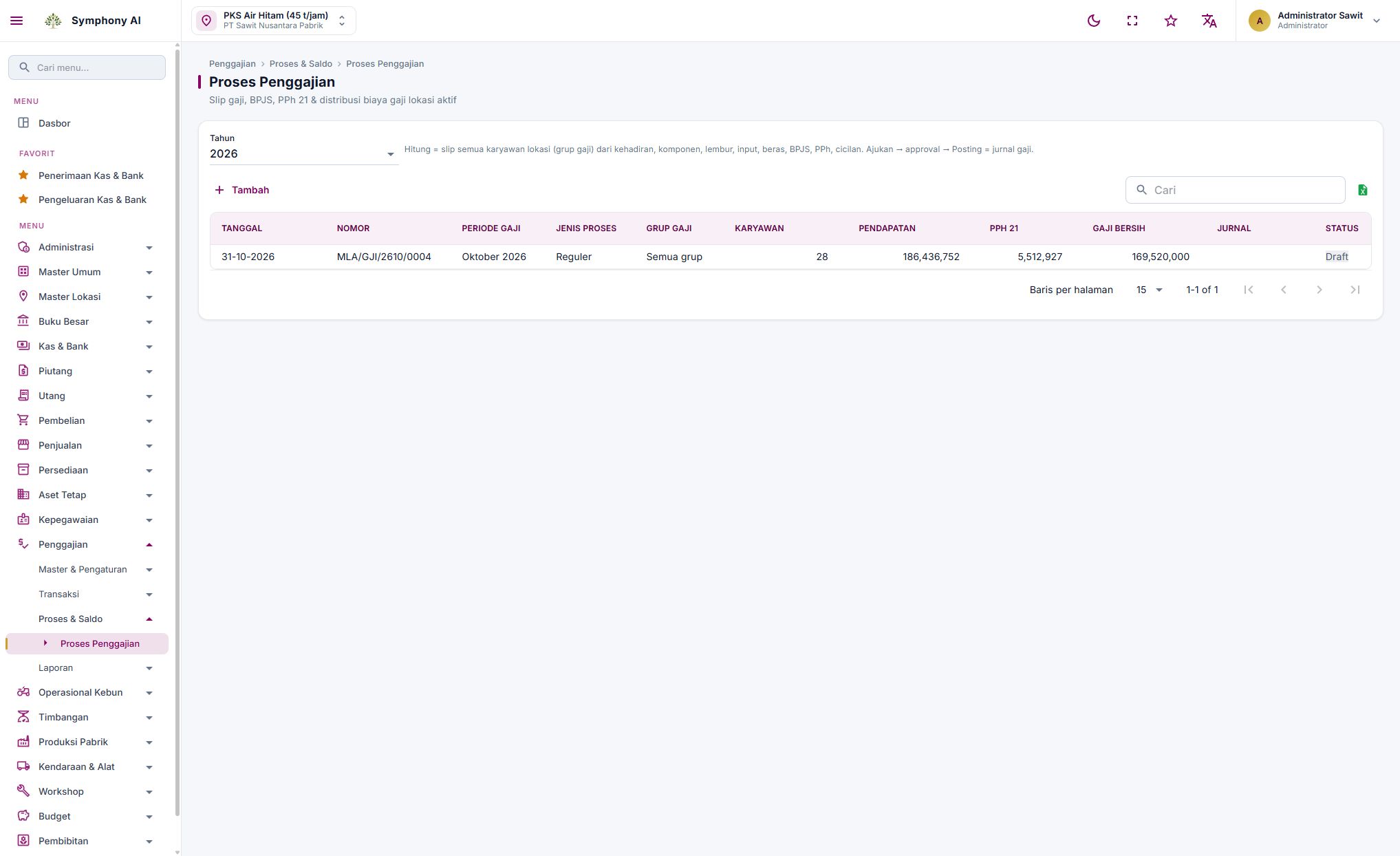Add page to favorites star icon

pyautogui.click(x=1171, y=21)
